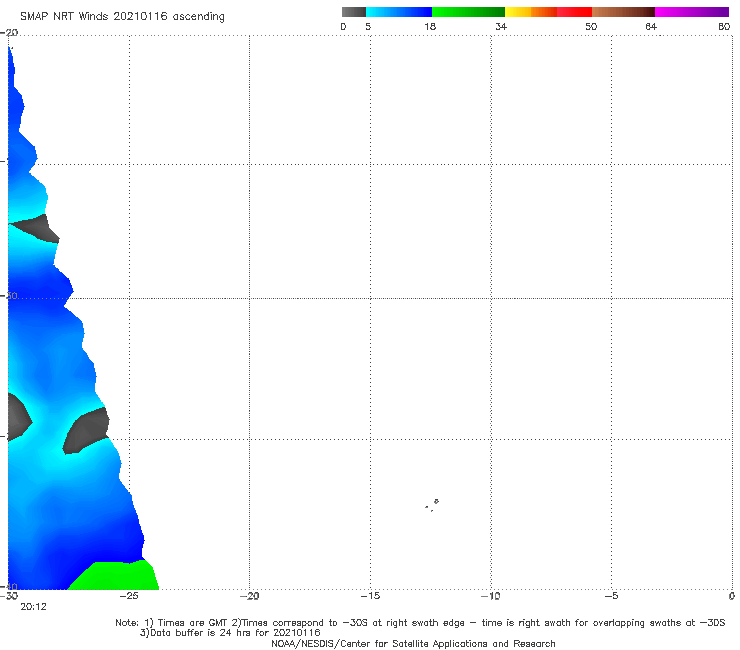
Task: Click the colorbar label '50'
Action: click(591, 26)
